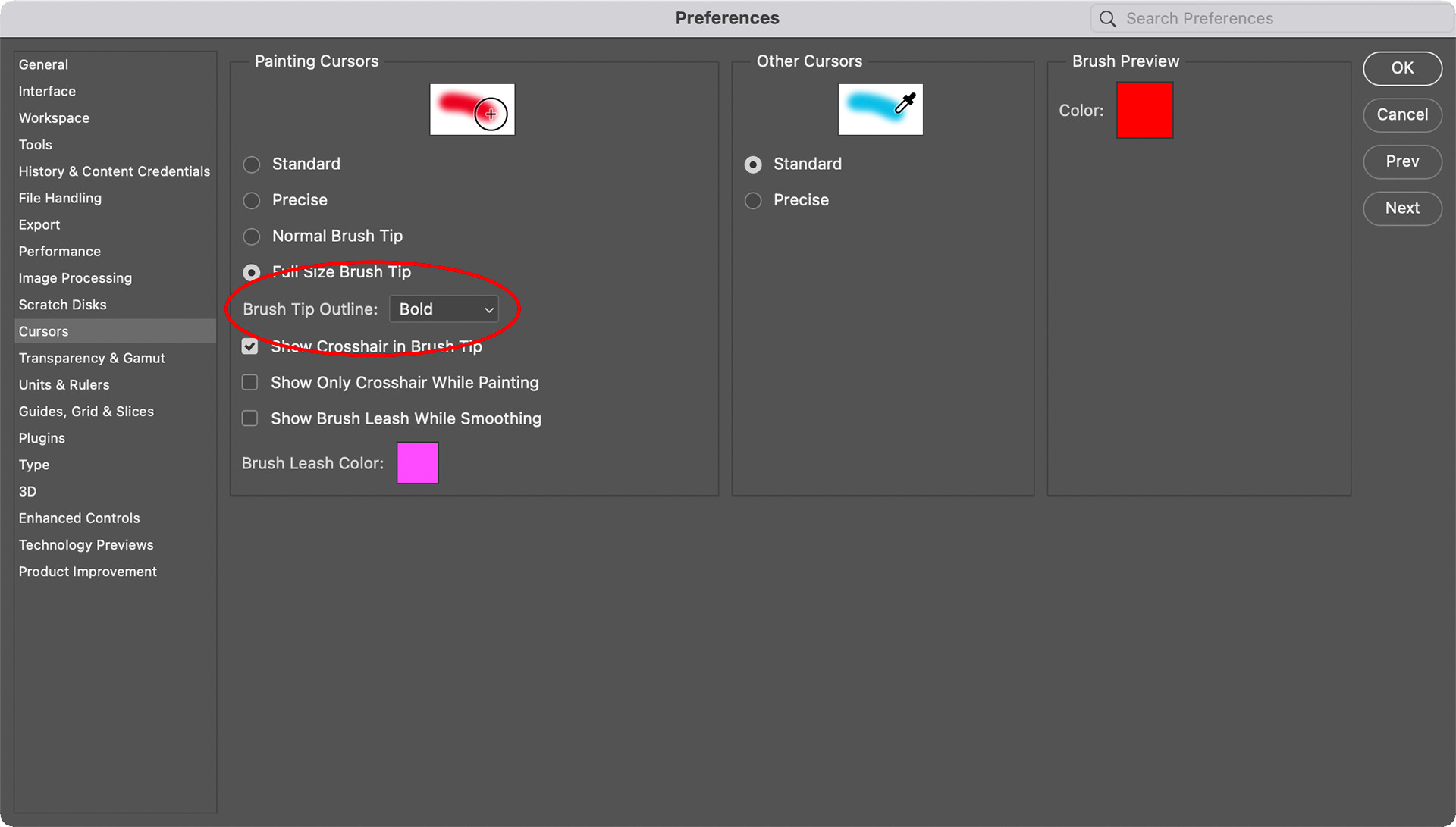Viewport: 1456px width, 827px height.
Task: Enable Show Brush Leash While Smoothing
Action: tap(250, 418)
